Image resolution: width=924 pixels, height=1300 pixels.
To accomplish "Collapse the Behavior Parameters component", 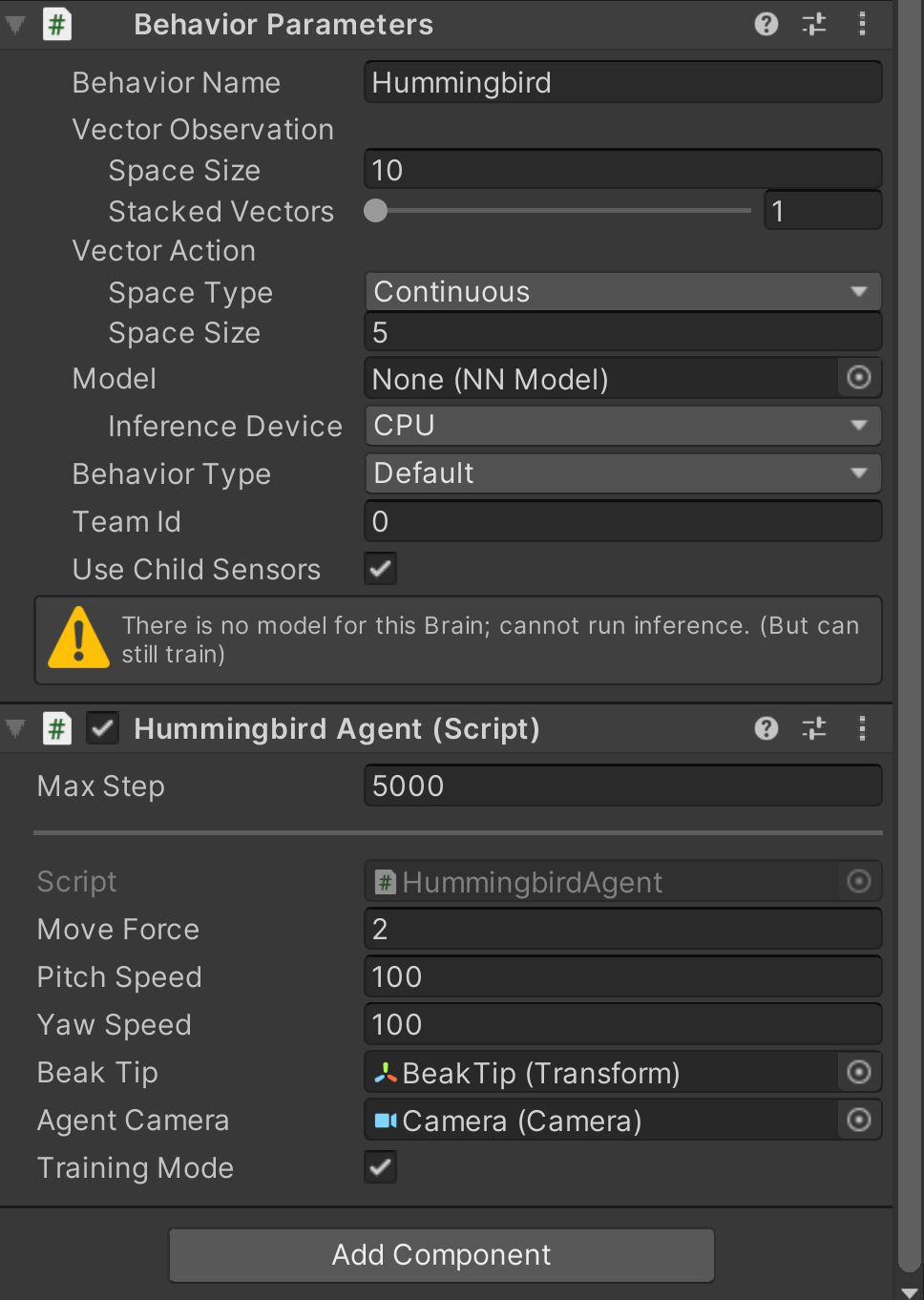I will pyautogui.click(x=13, y=24).
